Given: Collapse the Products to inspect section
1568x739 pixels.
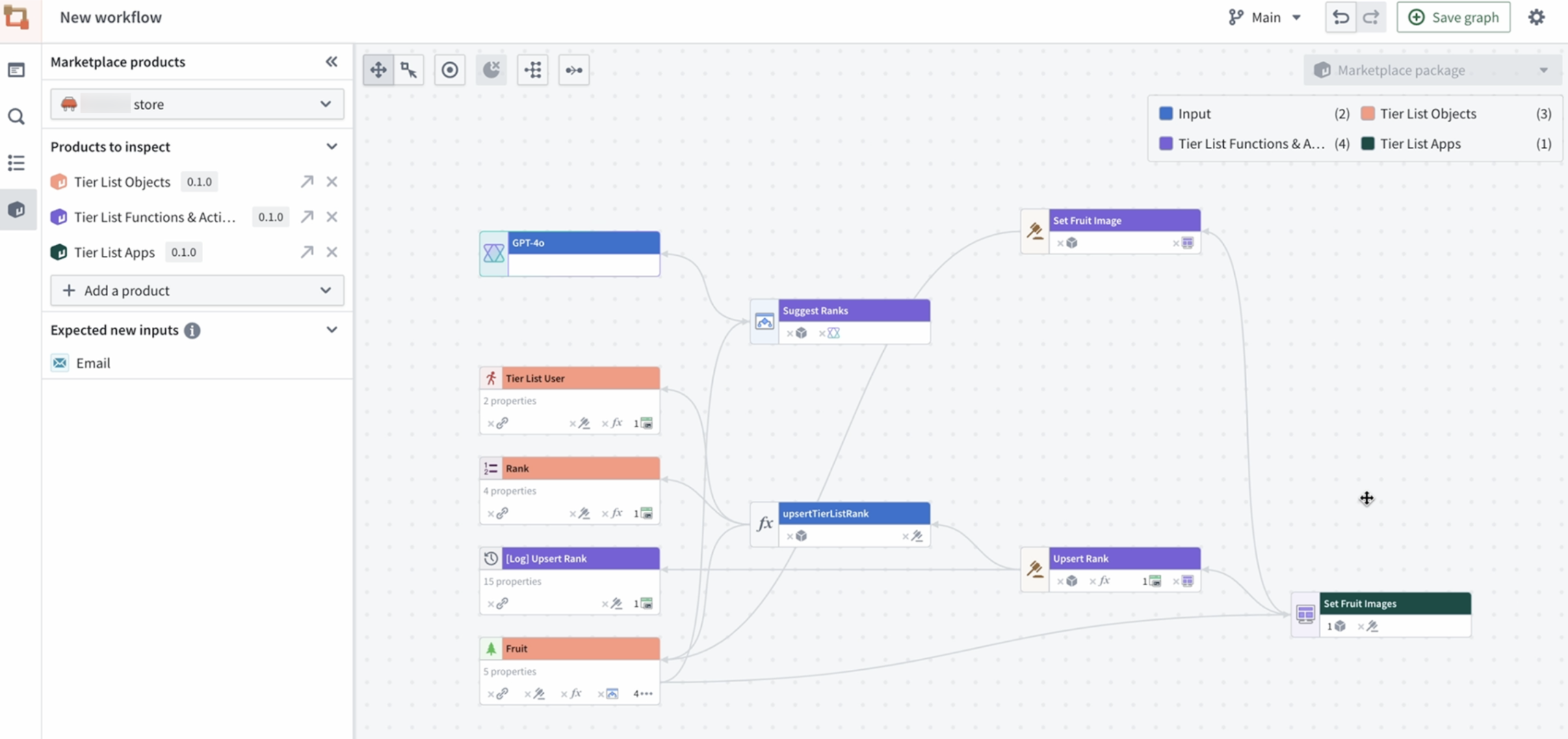Looking at the screenshot, I should 332,146.
